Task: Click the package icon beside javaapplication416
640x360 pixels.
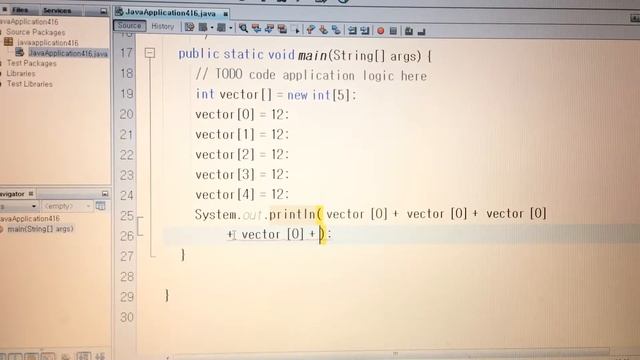Action: pyautogui.click(x=9, y=42)
